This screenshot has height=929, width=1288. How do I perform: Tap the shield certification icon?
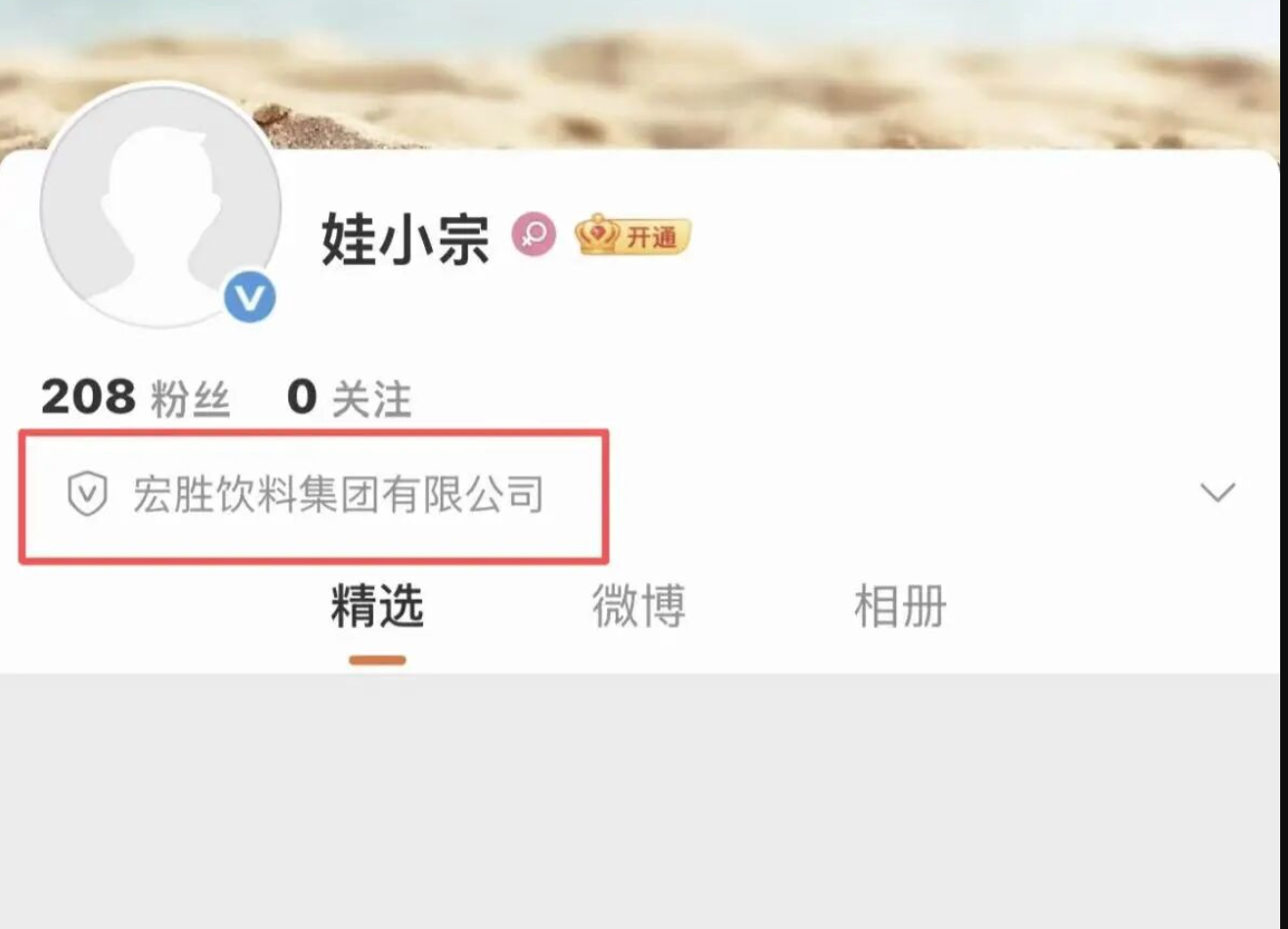87,493
